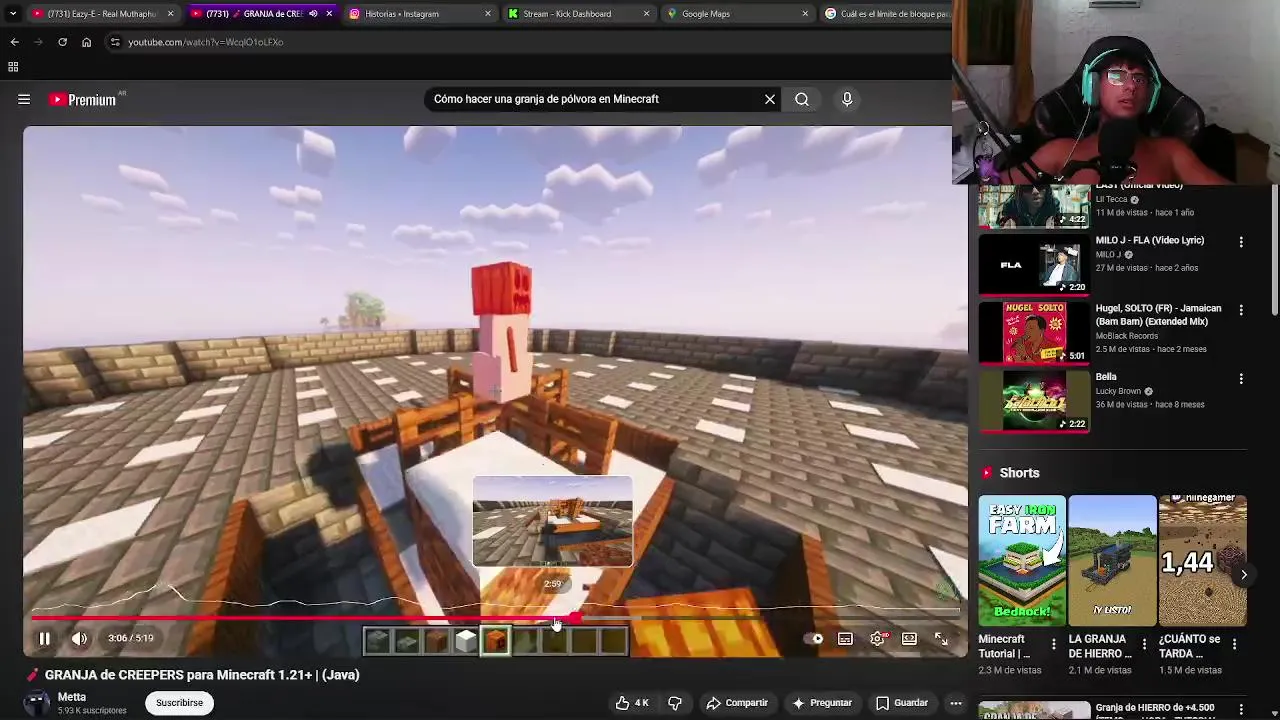Close the Kick Dashboard tab

click(646, 14)
